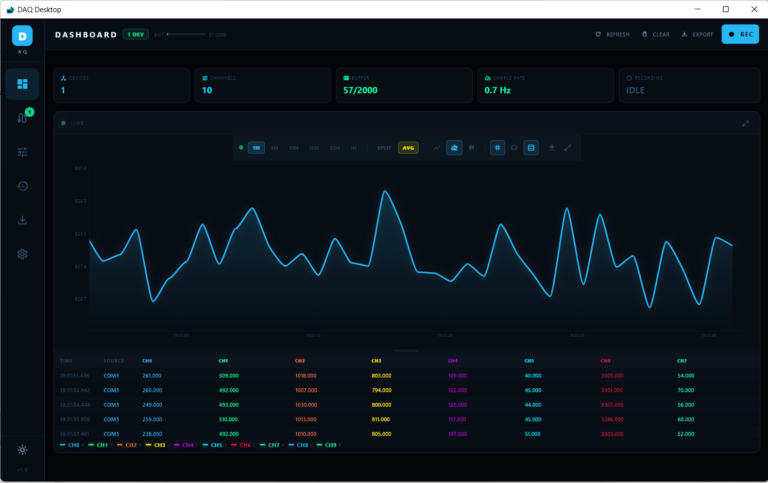768x483 pixels.
Task: Open the CH6 legend dropdown
Action: click(x=254, y=445)
